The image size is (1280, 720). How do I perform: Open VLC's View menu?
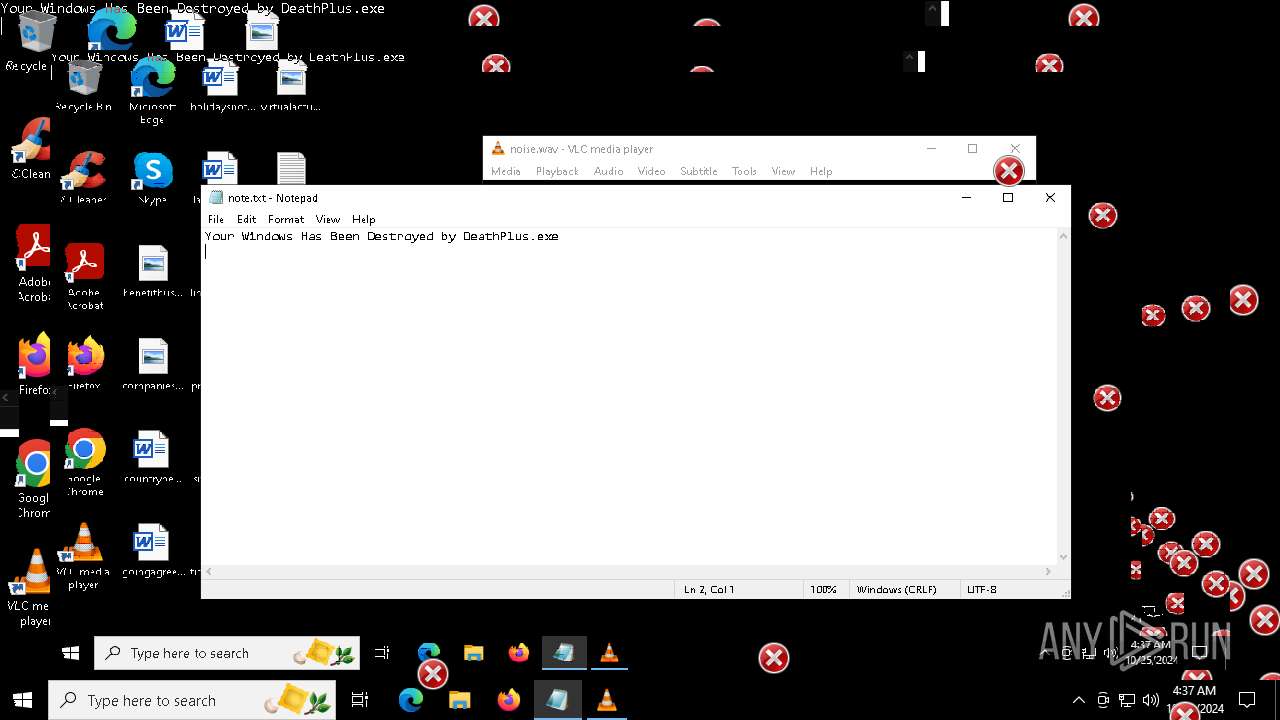(x=783, y=171)
